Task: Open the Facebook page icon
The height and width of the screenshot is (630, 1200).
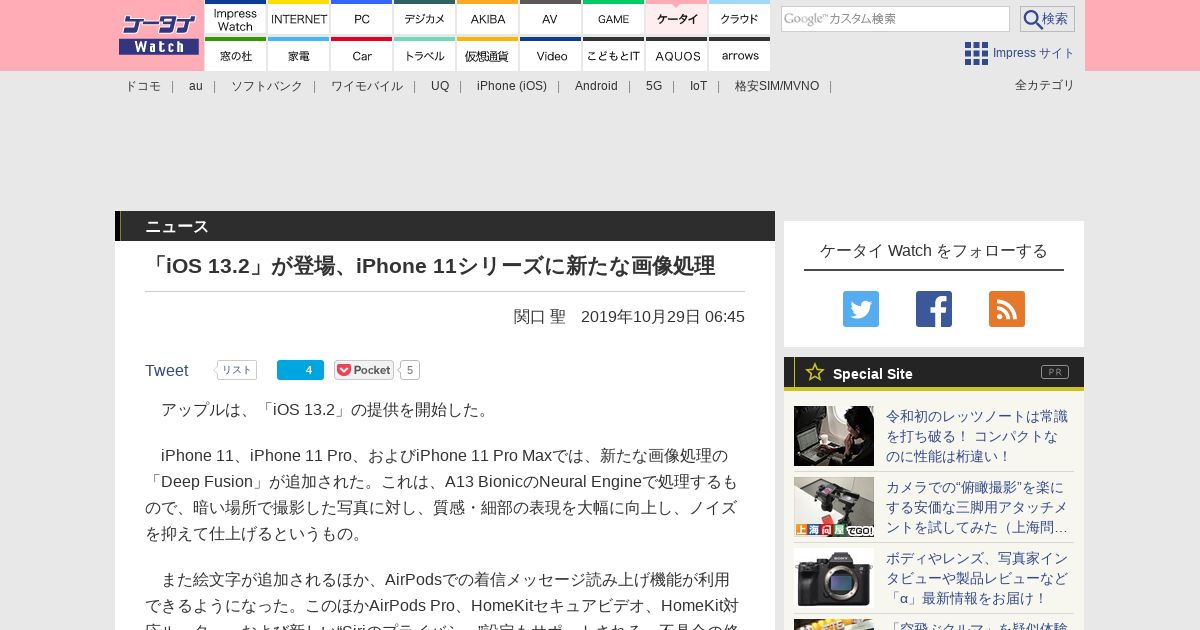Action: [934, 309]
